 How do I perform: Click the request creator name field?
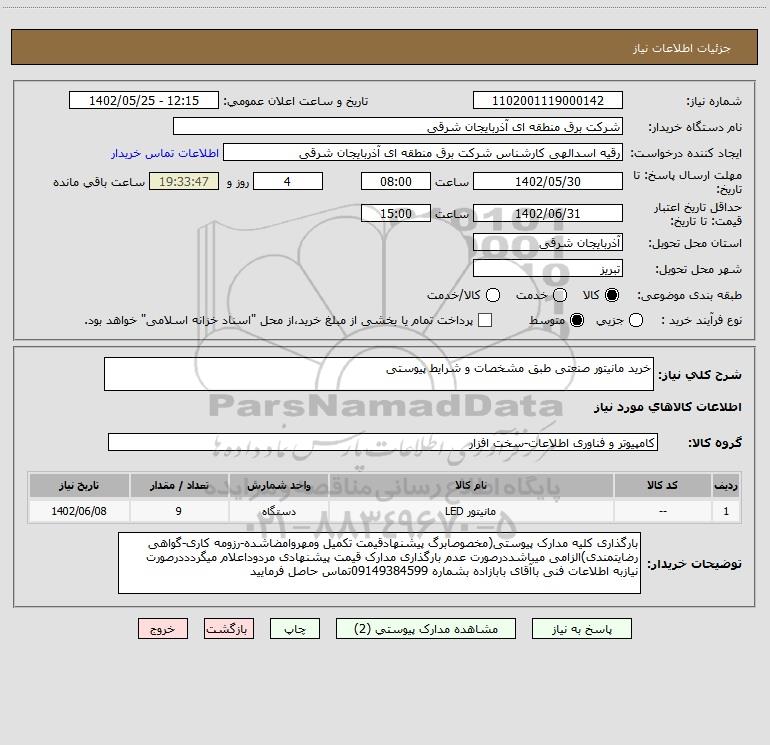[423, 153]
